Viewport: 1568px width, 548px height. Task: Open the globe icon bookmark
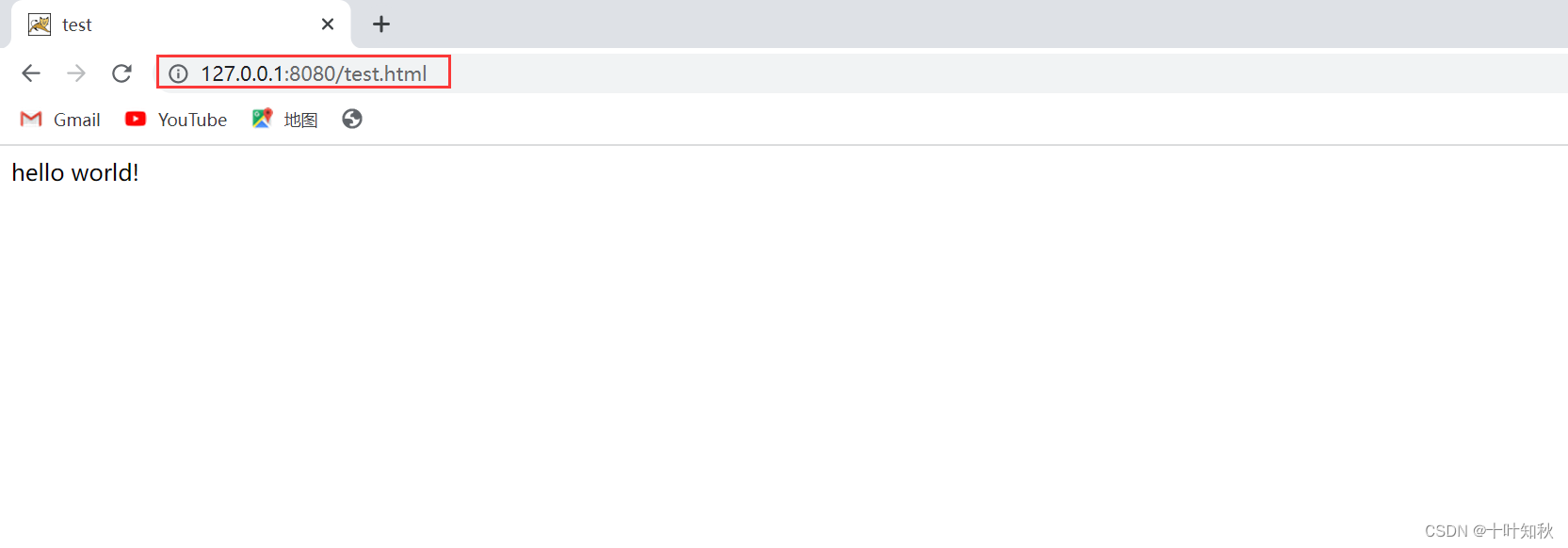352,119
